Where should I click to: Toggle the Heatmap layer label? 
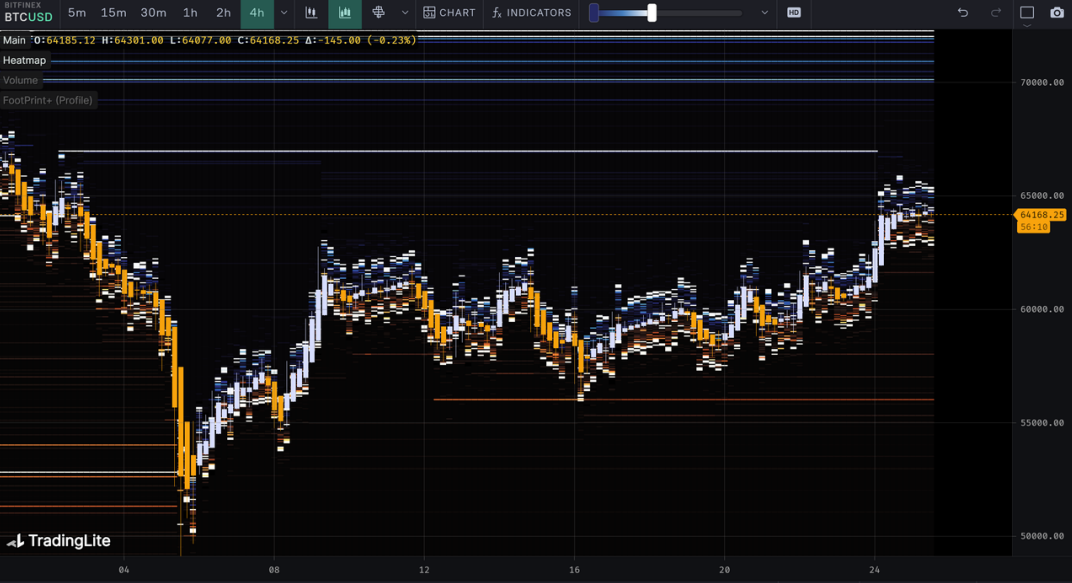[24, 60]
